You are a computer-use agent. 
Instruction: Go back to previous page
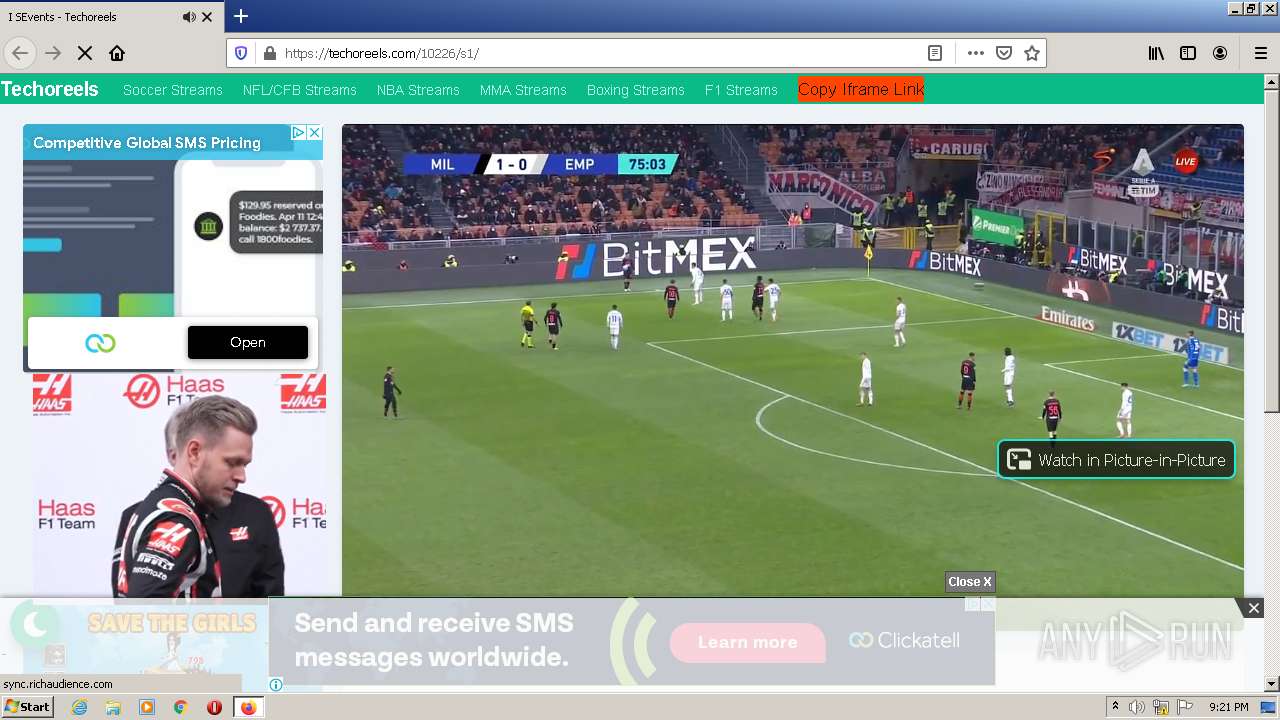pyautogui.click(x=20, y=53)
